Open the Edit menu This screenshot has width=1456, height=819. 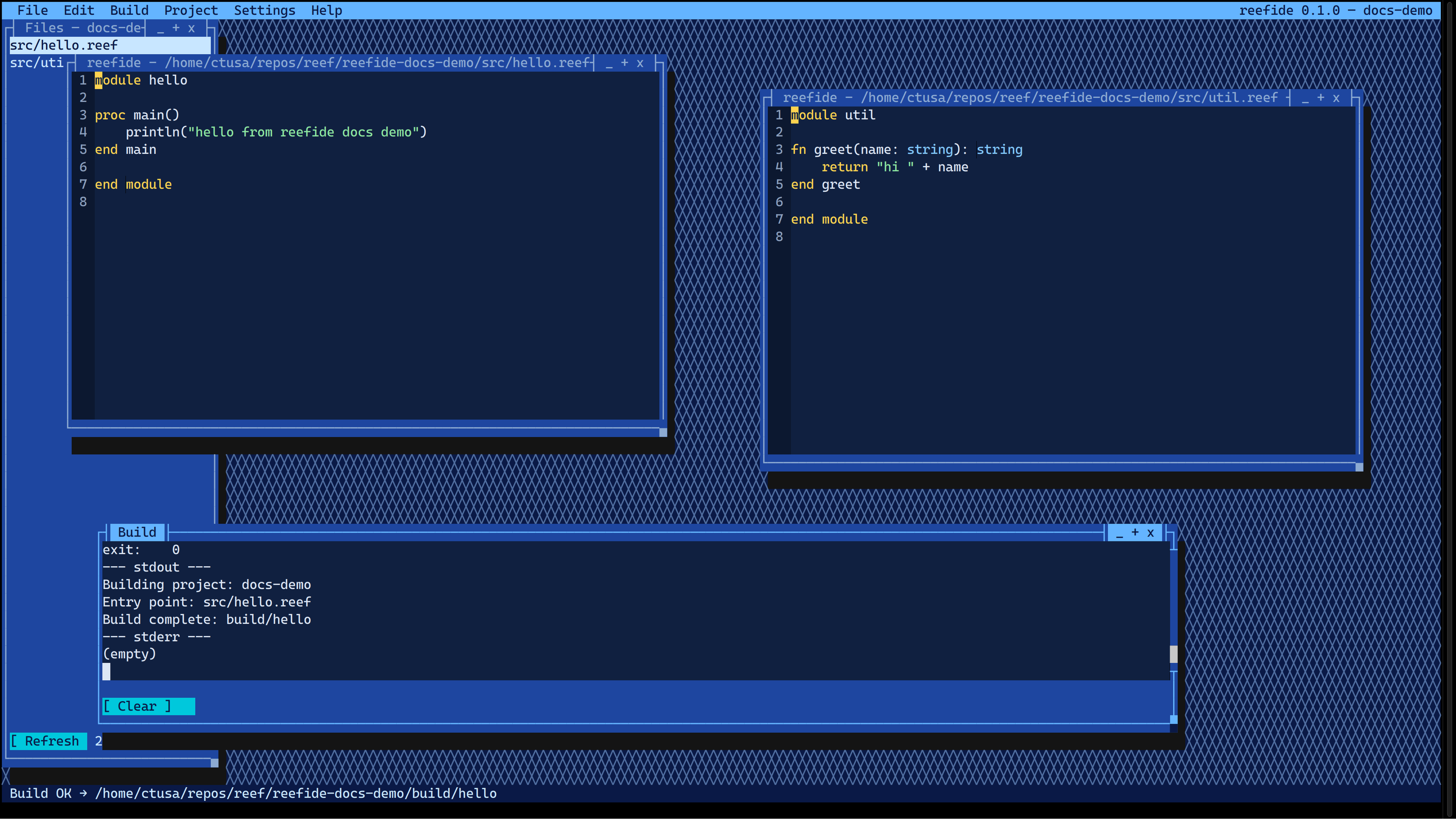(x=78, y=10)
